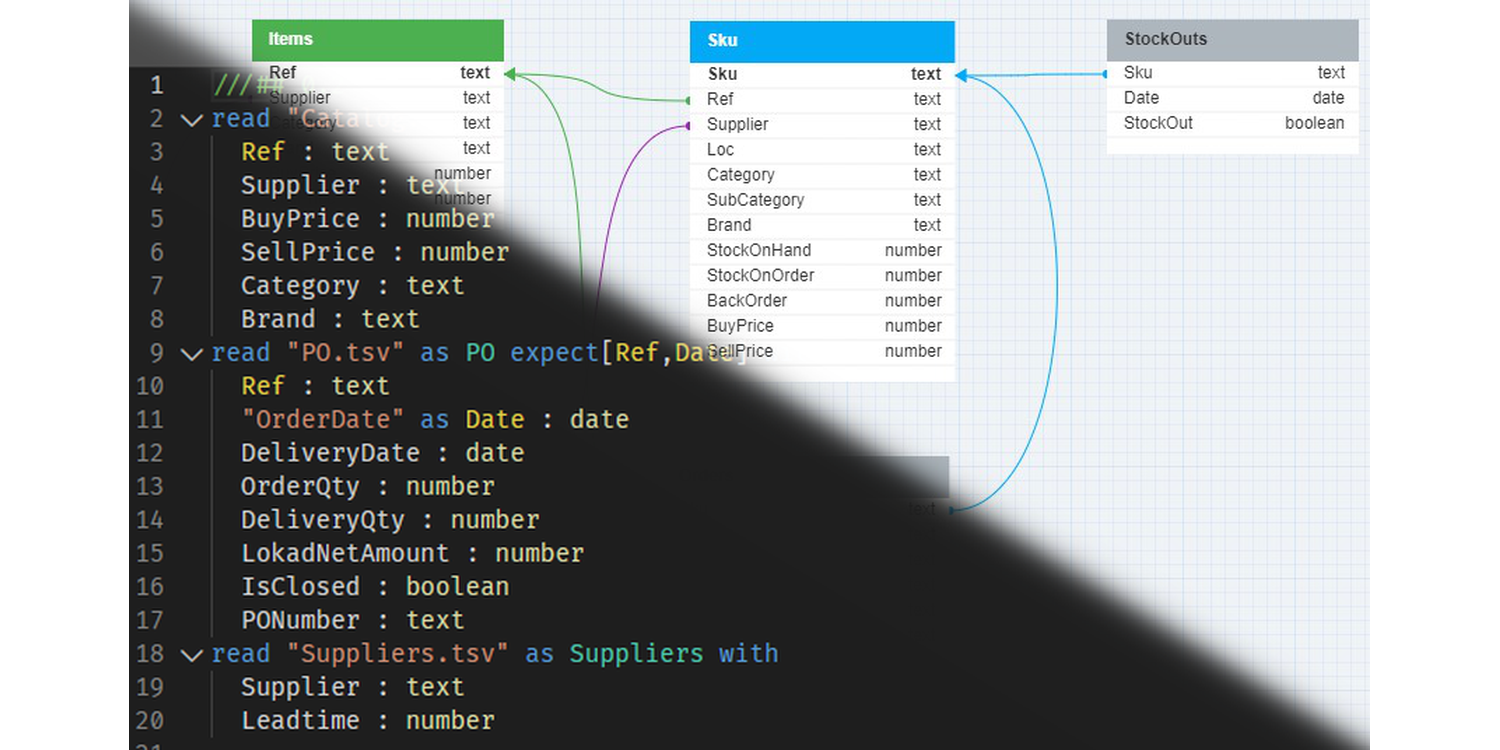The image size is (1500, 750).
Task: Click the "Suppliers.tsv" filename in the code
Action: coord(400,654)
